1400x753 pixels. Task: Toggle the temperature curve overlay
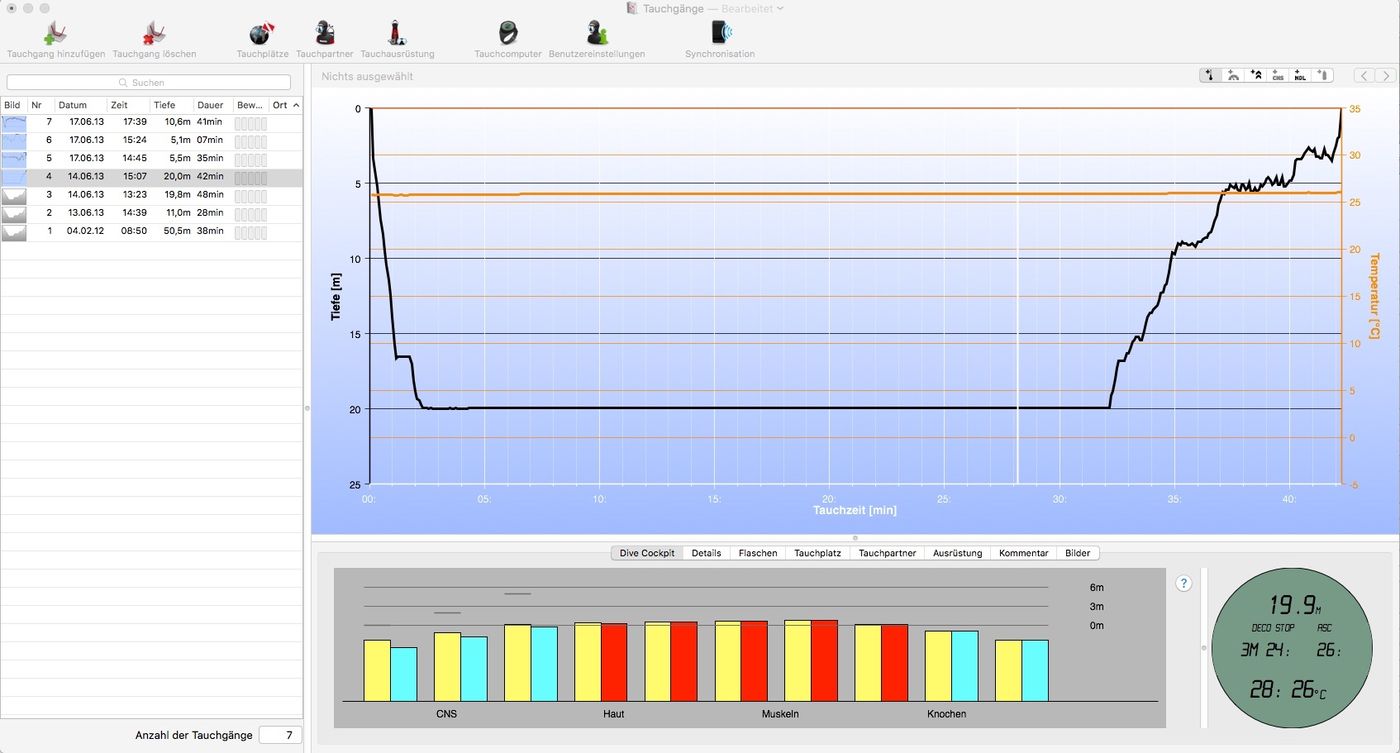pos(1210,76)
